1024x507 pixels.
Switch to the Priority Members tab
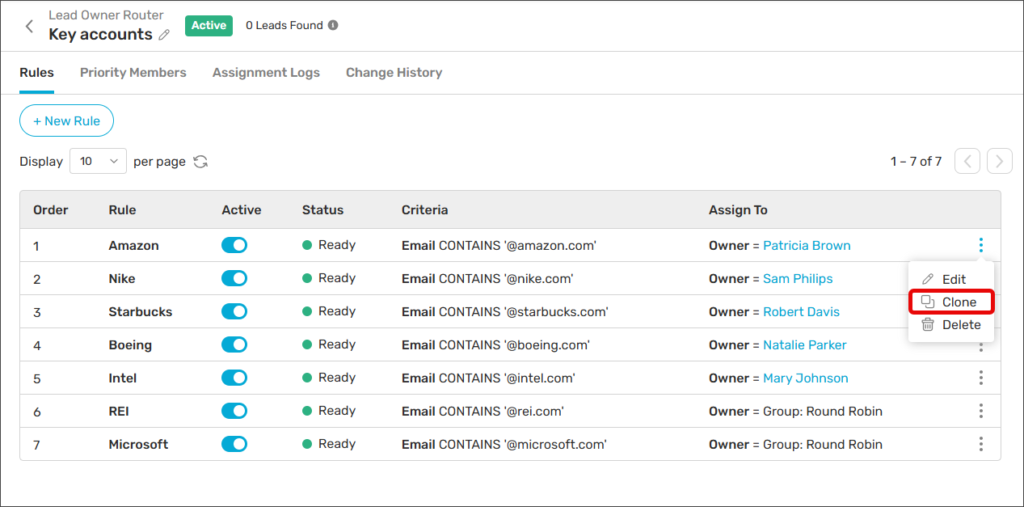133,73
